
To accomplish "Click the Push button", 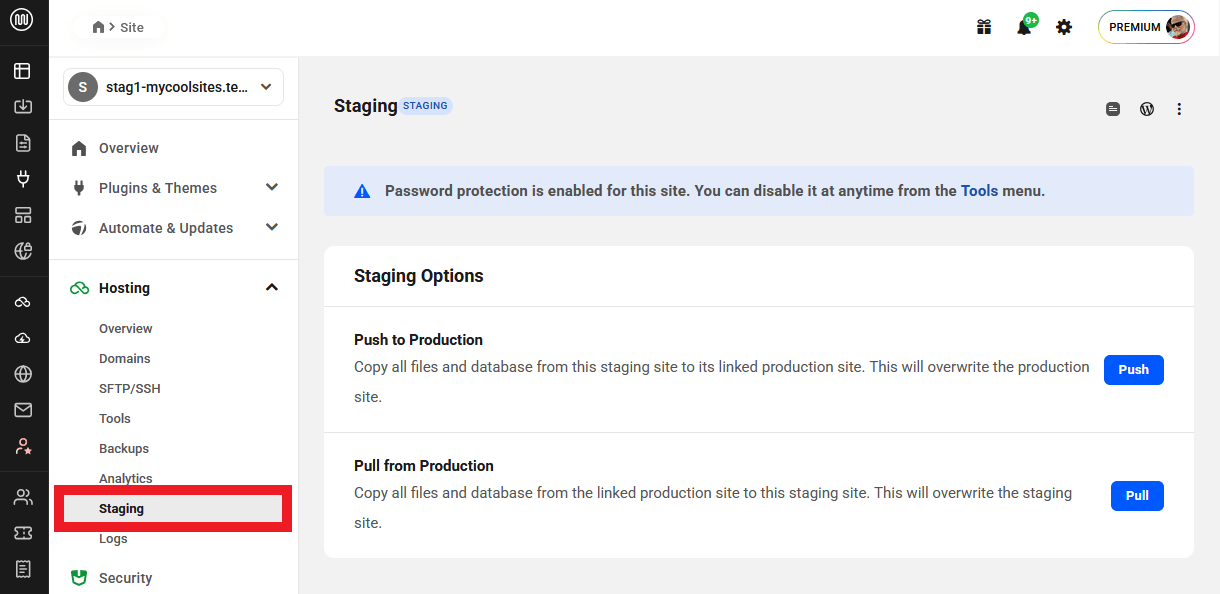I will click(x=1134, y=369).
